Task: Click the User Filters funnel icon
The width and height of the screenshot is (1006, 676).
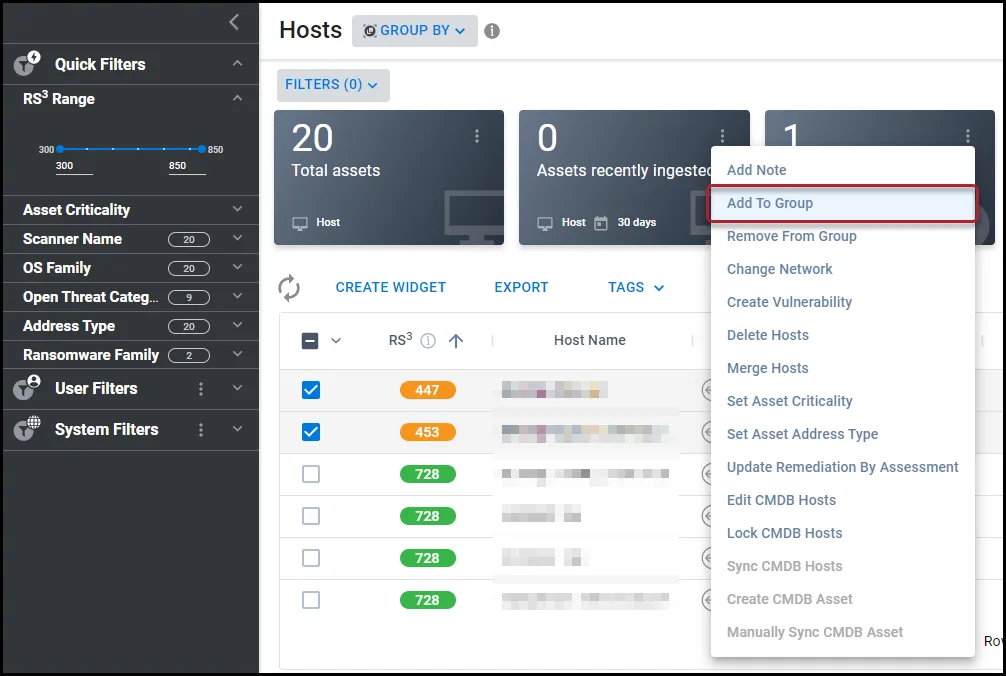Action: (27, 387)
